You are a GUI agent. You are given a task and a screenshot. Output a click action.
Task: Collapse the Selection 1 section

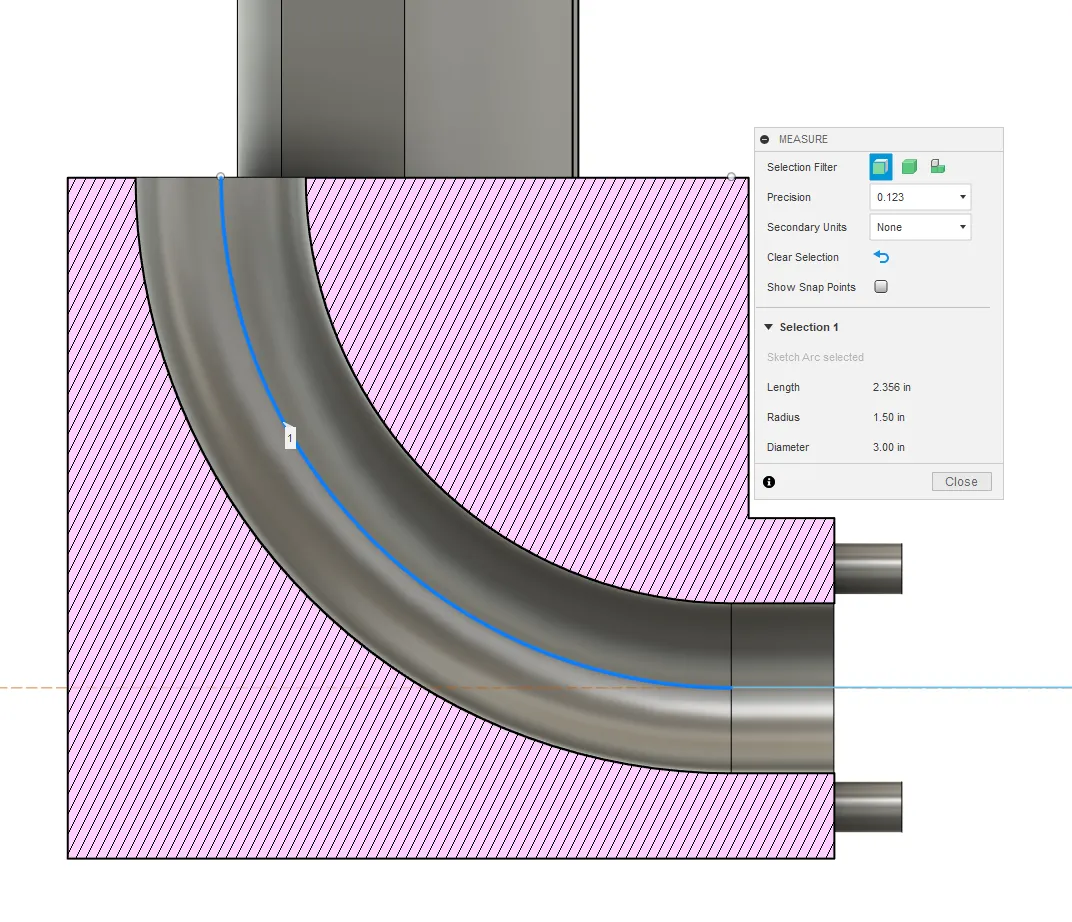point(768,327)
